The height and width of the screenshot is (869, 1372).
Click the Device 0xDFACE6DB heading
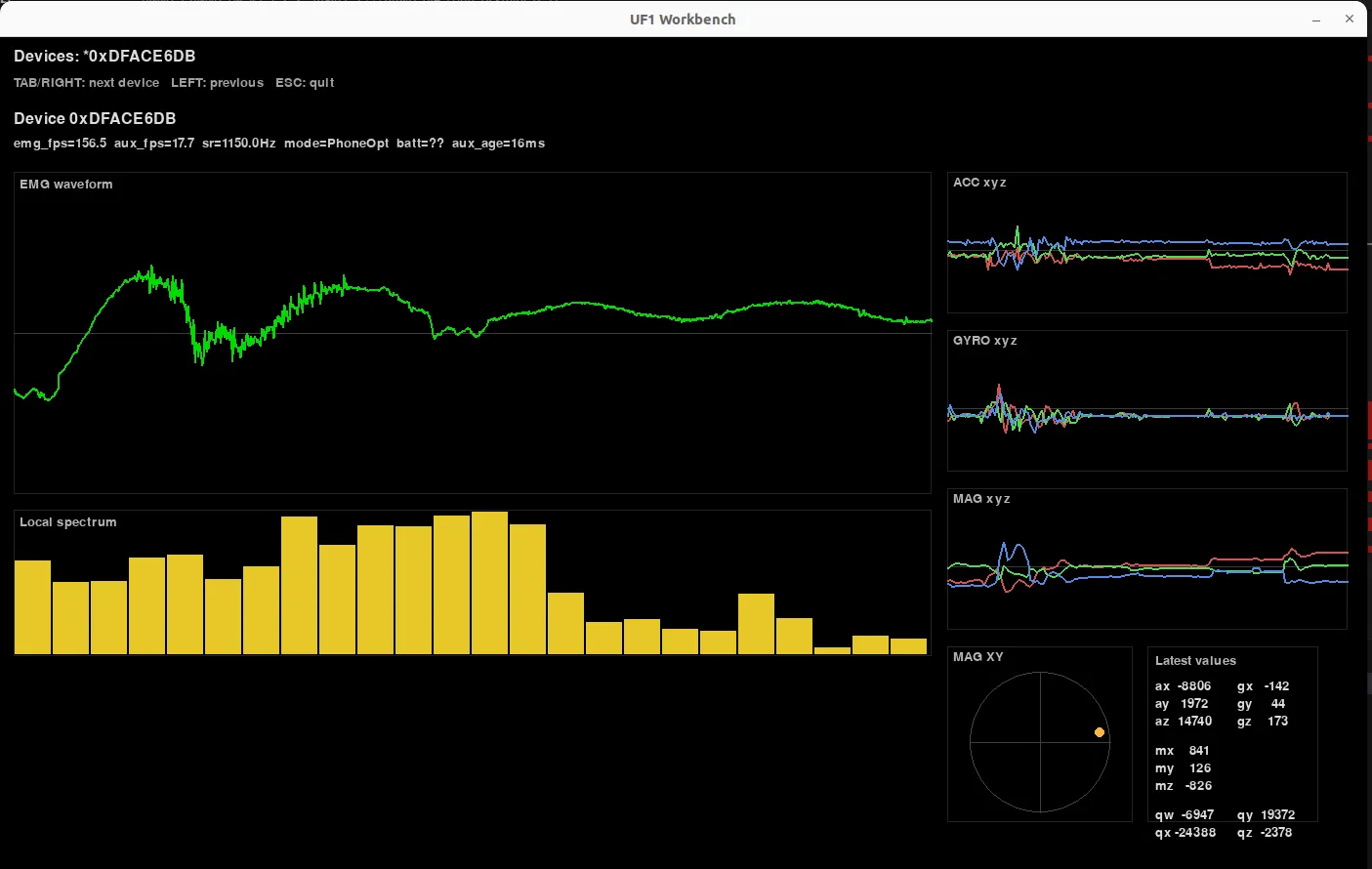[x=95, y=118]
